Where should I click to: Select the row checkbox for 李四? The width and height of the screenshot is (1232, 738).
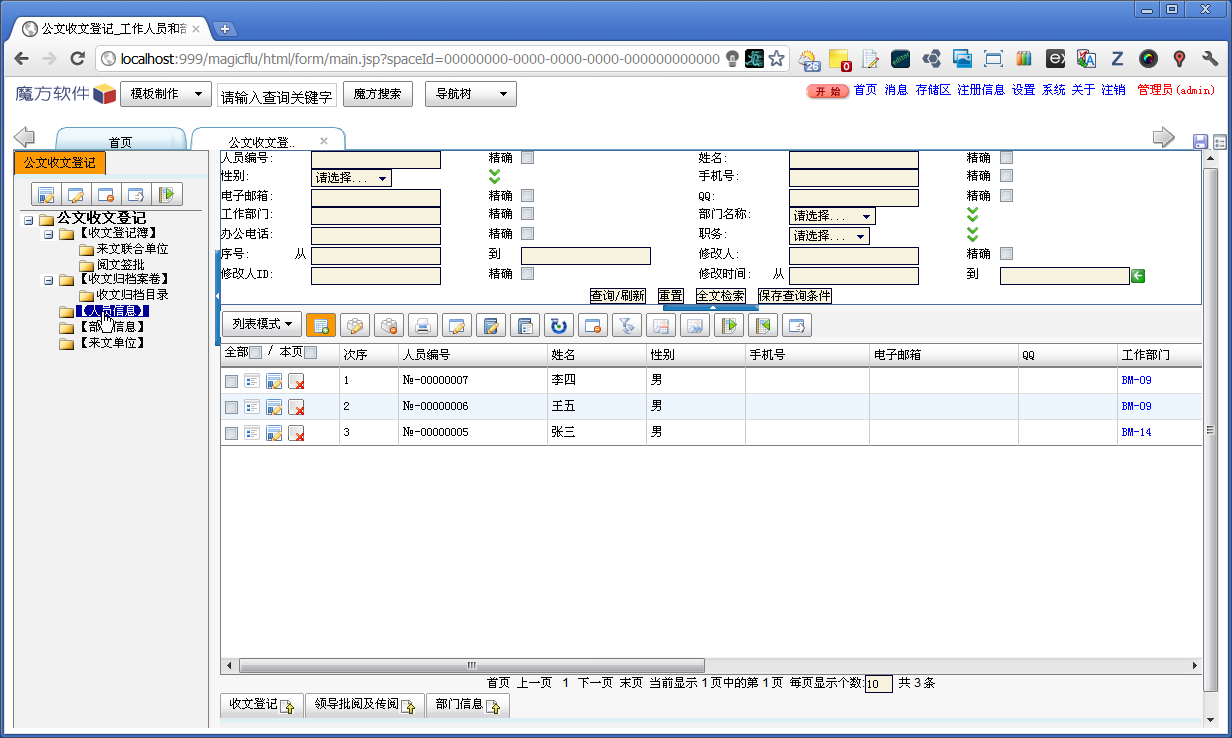[232, 381]
